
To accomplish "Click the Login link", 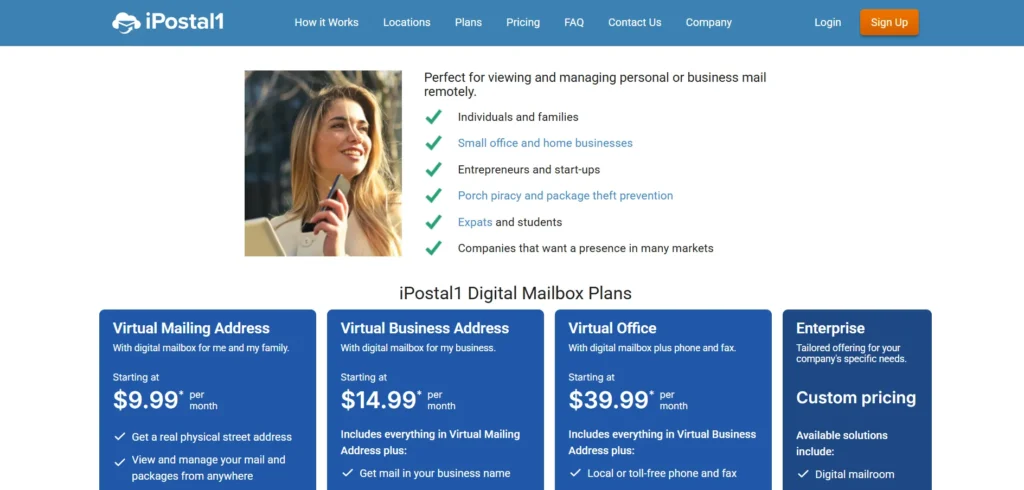I will (827, 22).
